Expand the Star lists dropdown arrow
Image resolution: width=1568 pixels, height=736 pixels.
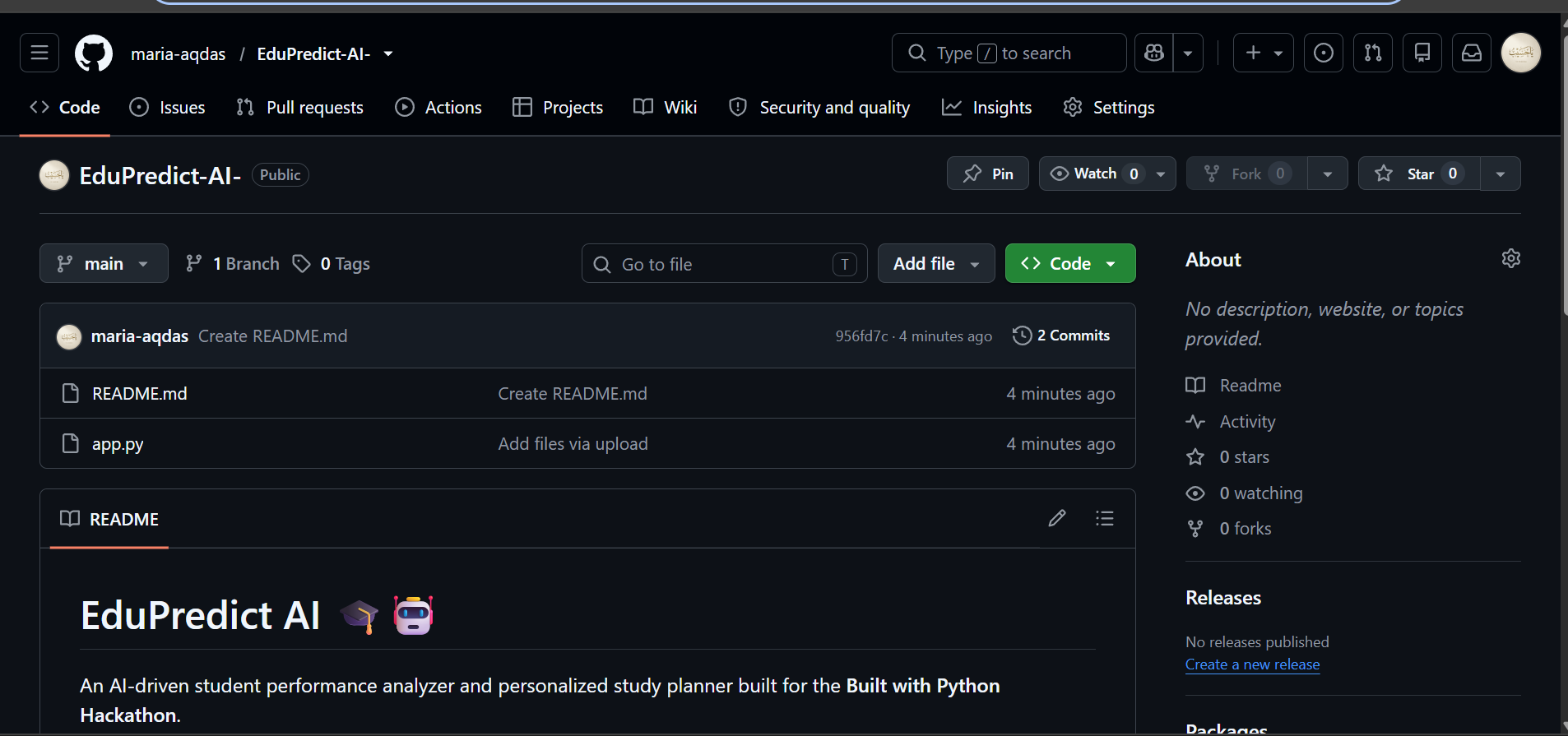1501,174
